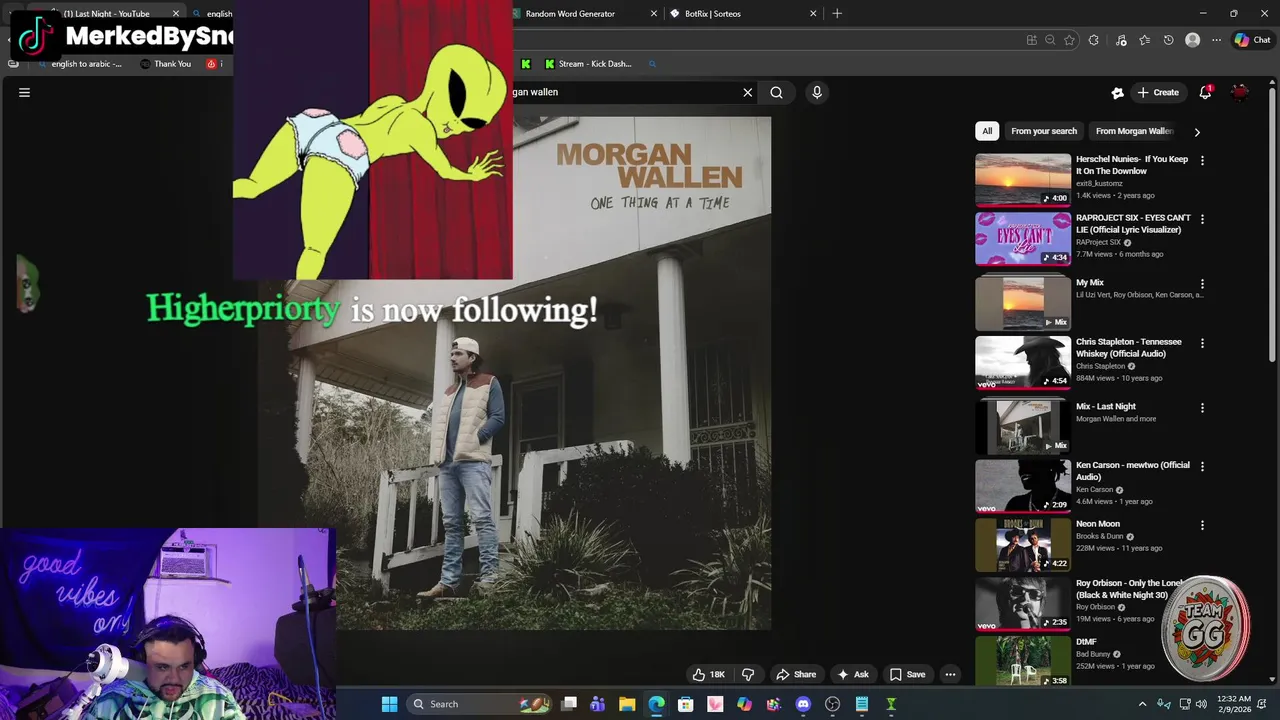Click the YouTube search magnifier button

click(776, 92)
